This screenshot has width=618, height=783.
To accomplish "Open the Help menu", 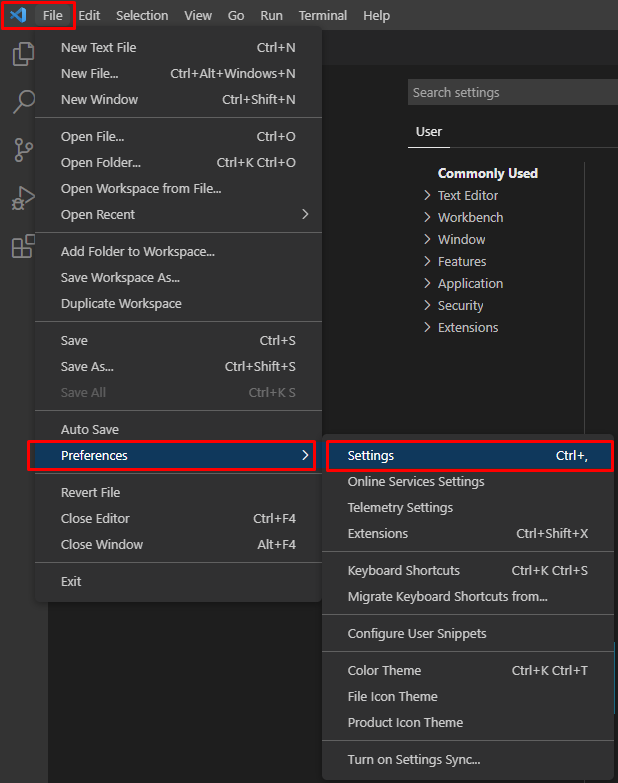I will (x=376, y=15).
